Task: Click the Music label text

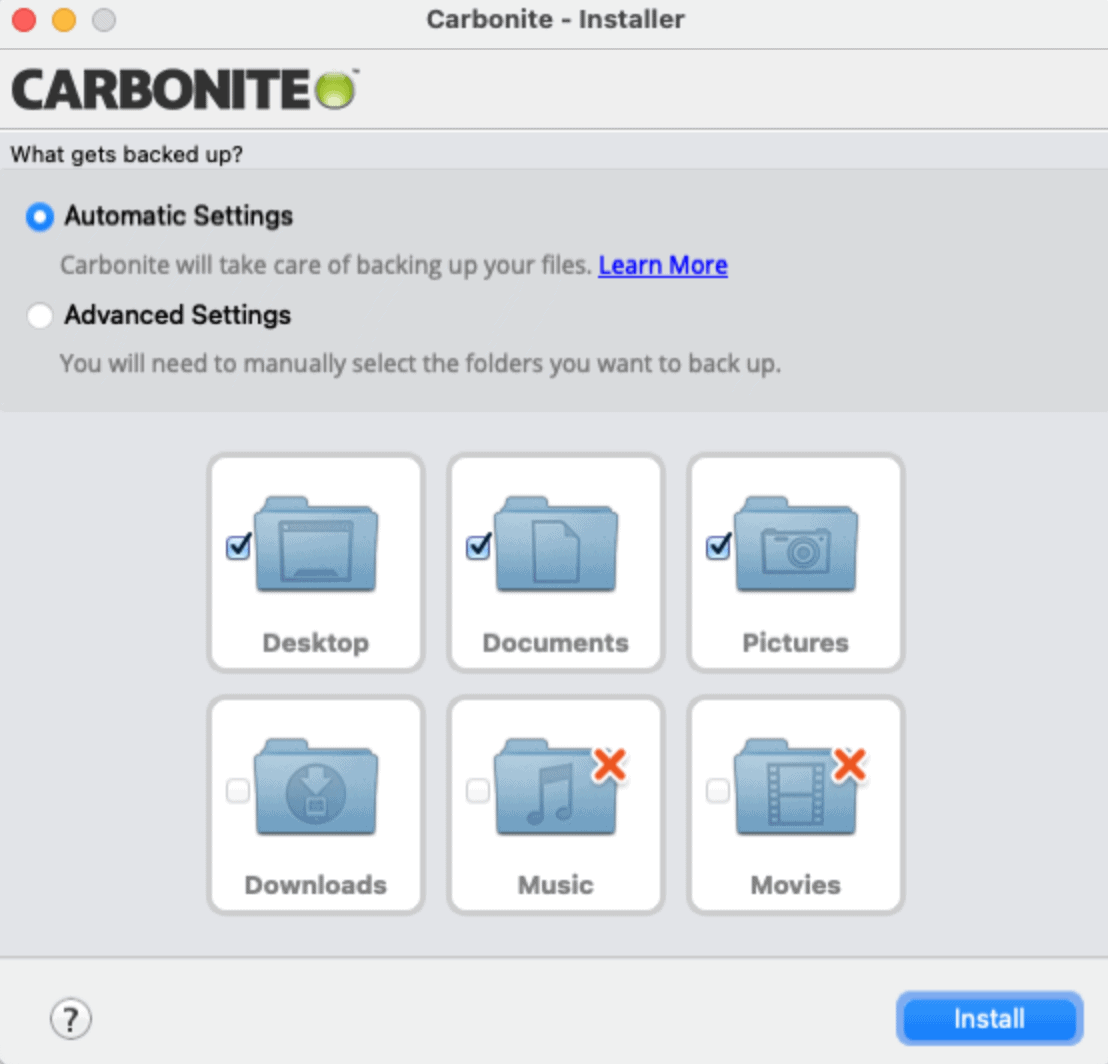Action: [x=556, y=885]
